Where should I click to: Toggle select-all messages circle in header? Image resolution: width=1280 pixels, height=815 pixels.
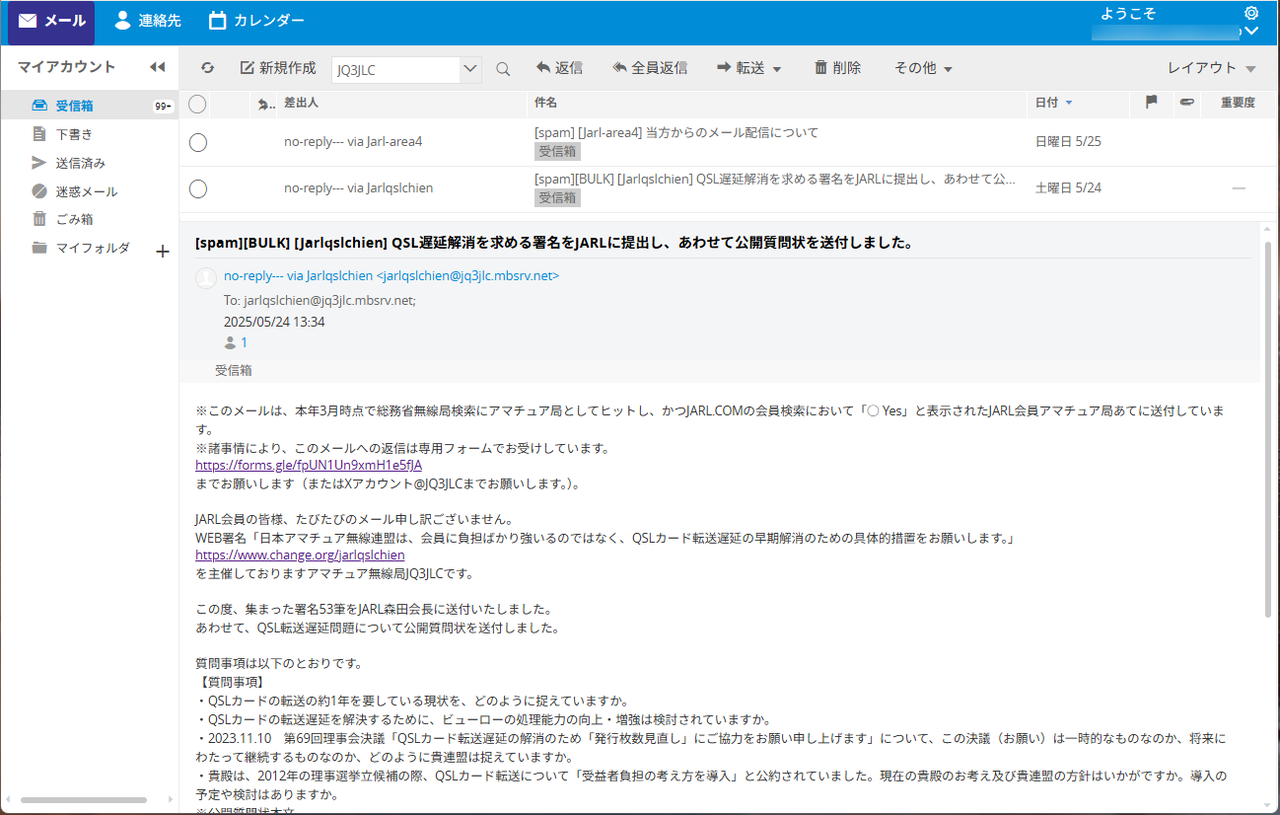click(x=197, y=103)
